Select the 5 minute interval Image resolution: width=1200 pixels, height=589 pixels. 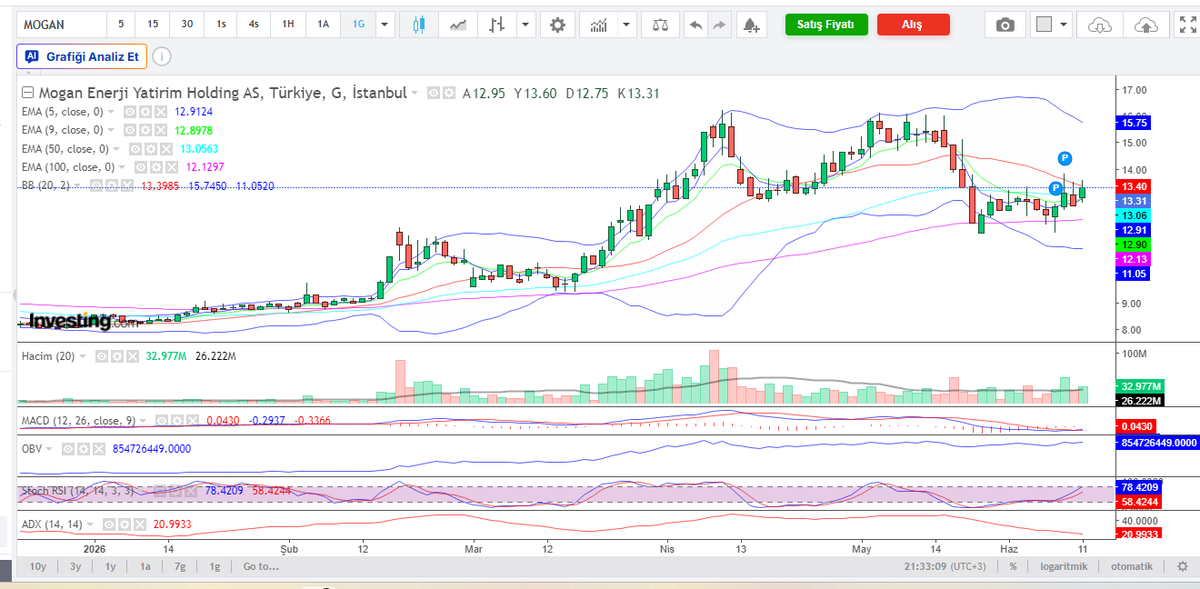coord(121,25)
